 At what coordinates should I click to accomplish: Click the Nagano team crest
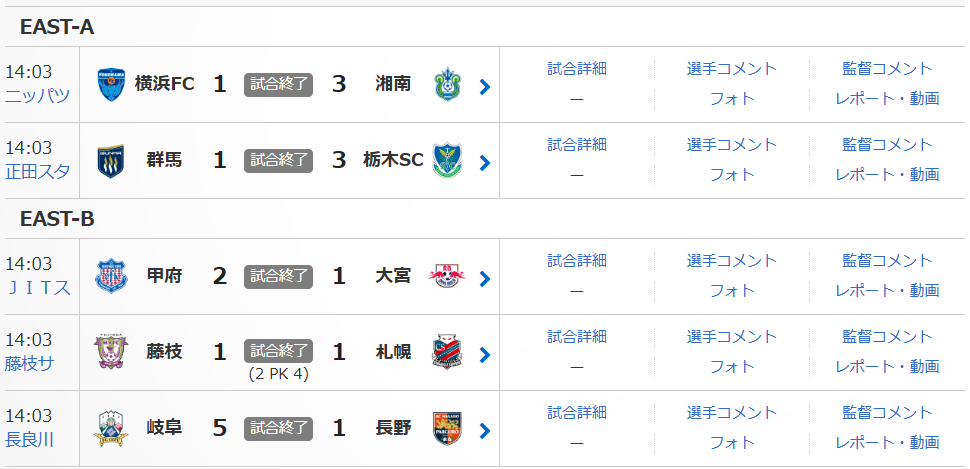click(x=447, y=429)
